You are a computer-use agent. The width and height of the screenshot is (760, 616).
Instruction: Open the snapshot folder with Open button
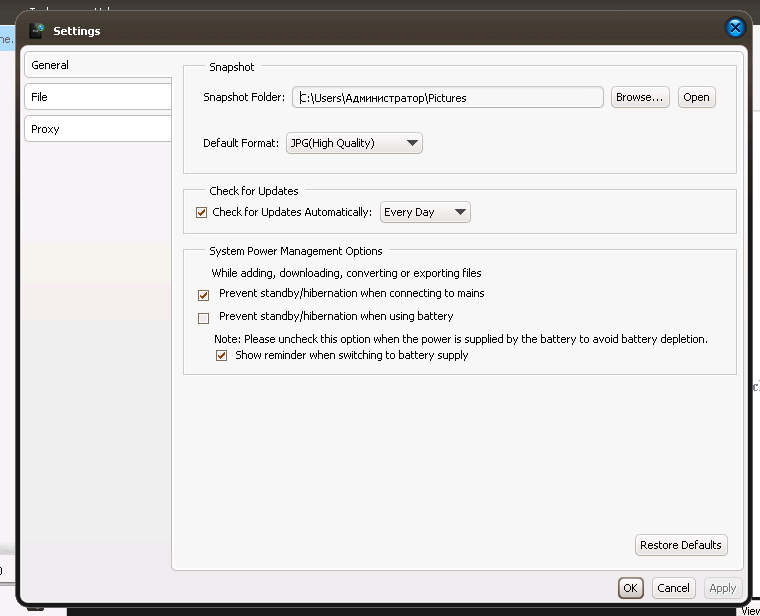click(x=697, y=97)
